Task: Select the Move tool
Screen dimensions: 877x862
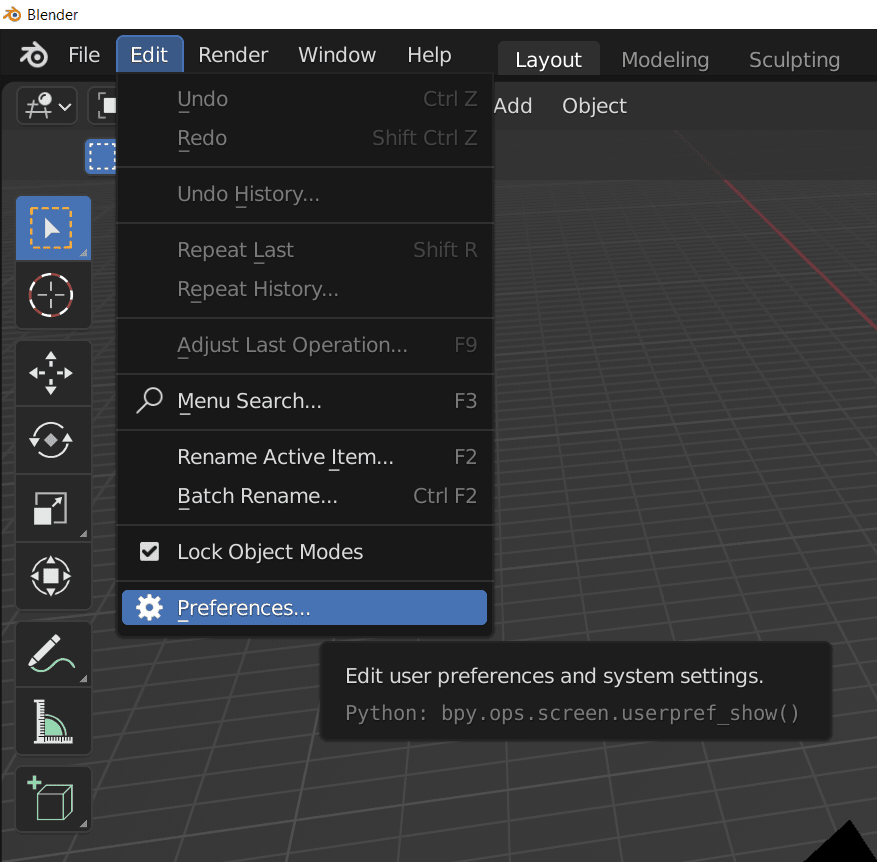Action: coord(53,373)
